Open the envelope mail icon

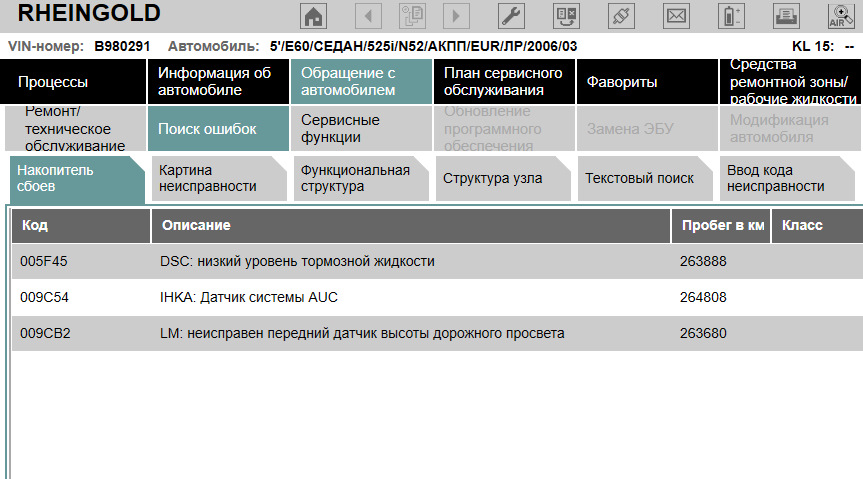[x=676, y=16]
